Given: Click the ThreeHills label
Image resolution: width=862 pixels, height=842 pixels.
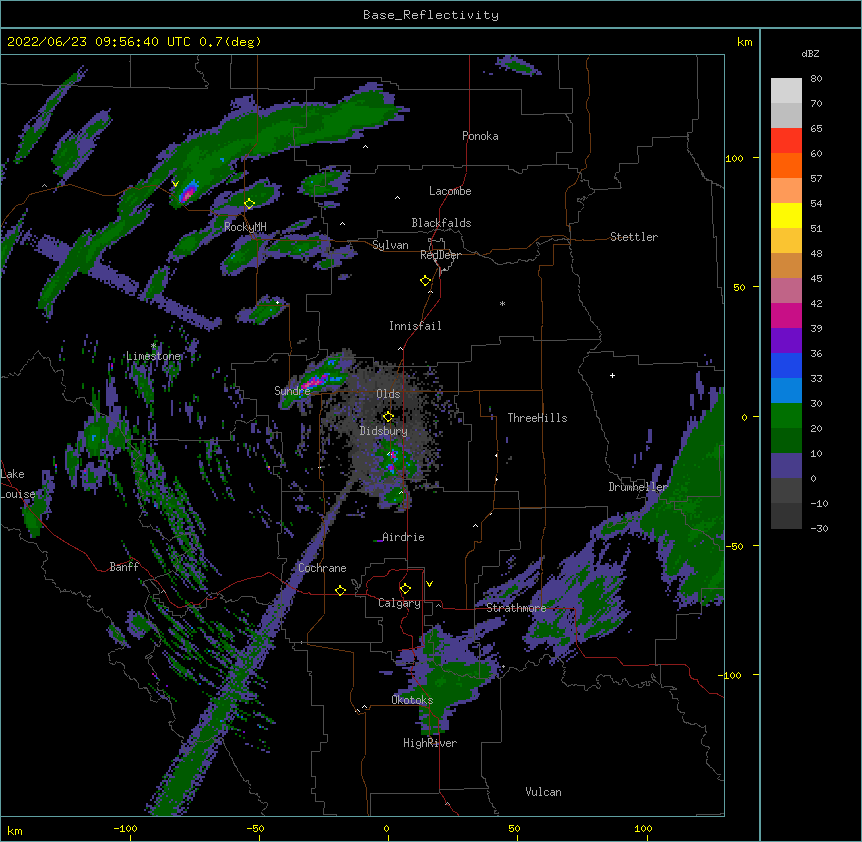Looking at the screenshot, I should click(x=537, y=418).
